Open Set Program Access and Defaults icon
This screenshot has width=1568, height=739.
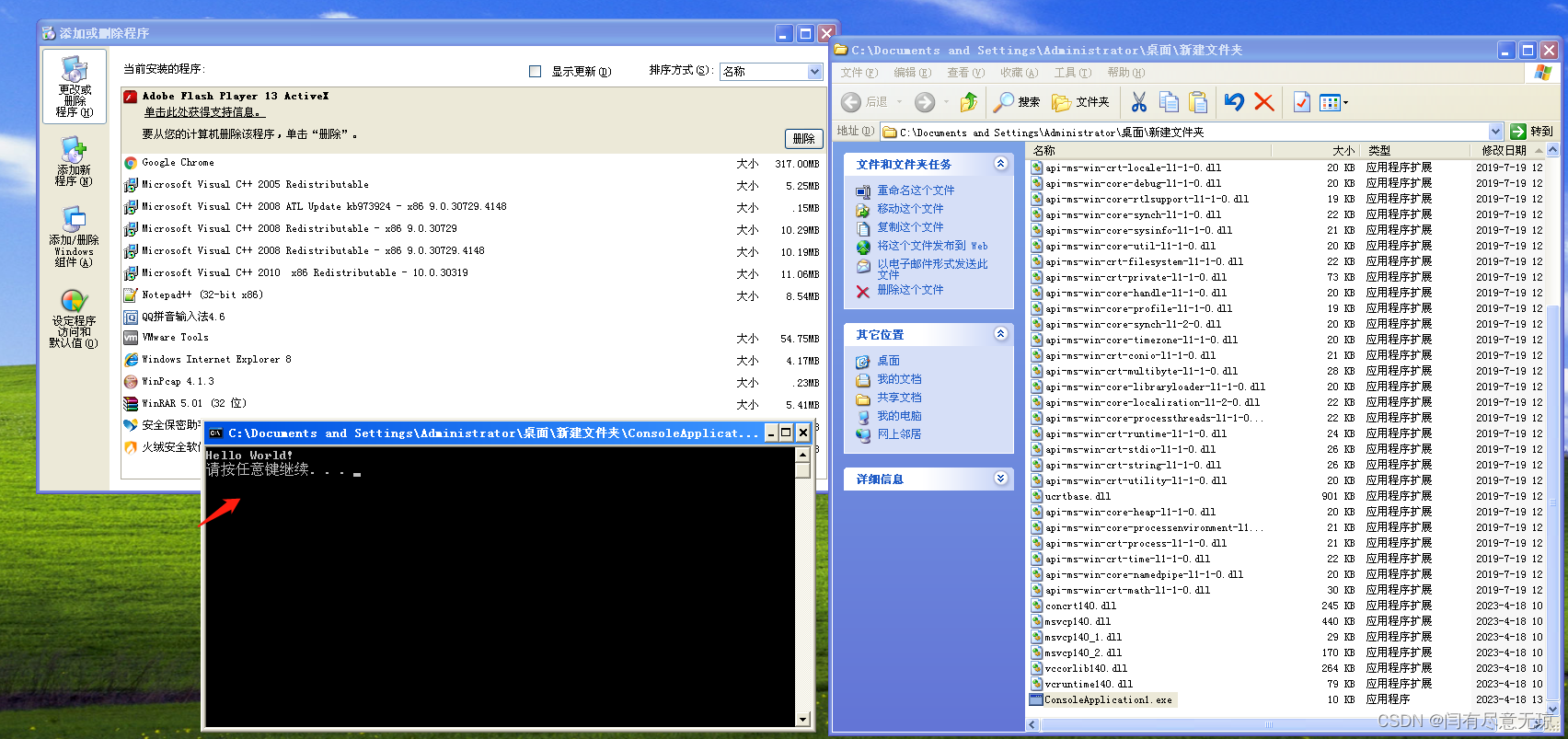[74, 318]
